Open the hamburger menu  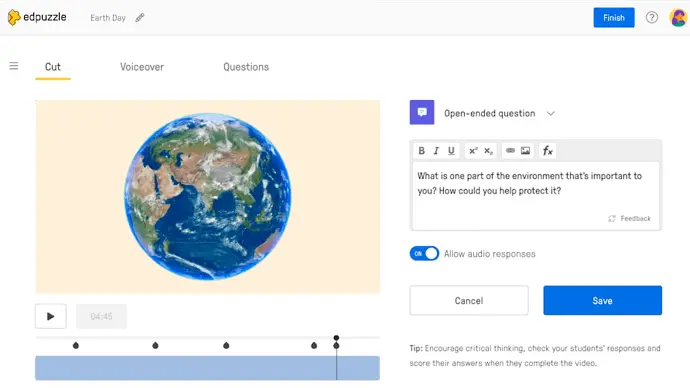14,66
